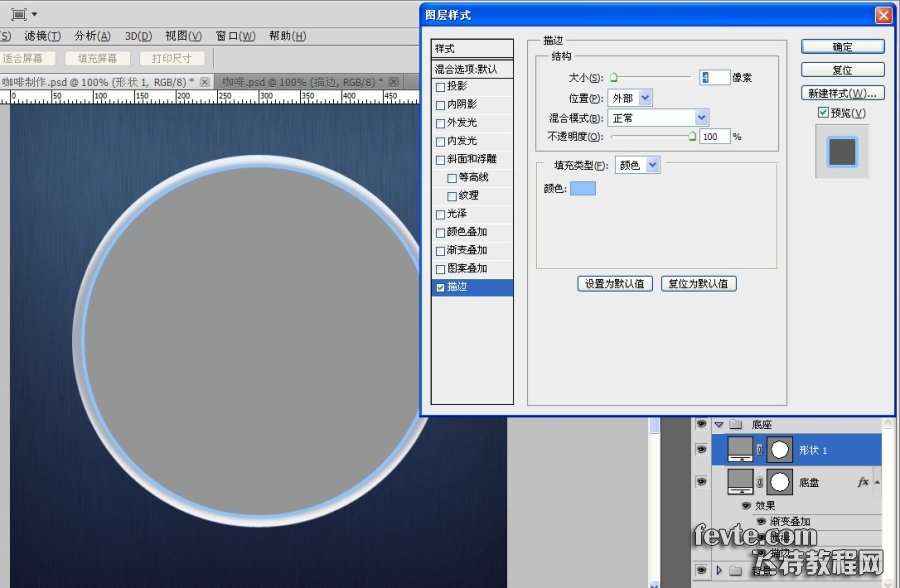
Task: Open the 滤镜(T) filter menu
Action: point(42,36)
